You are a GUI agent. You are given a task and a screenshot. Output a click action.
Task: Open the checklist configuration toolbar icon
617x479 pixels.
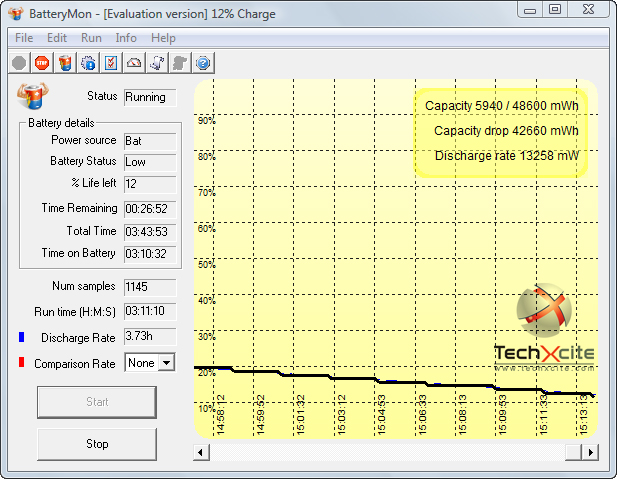(111, 63)
